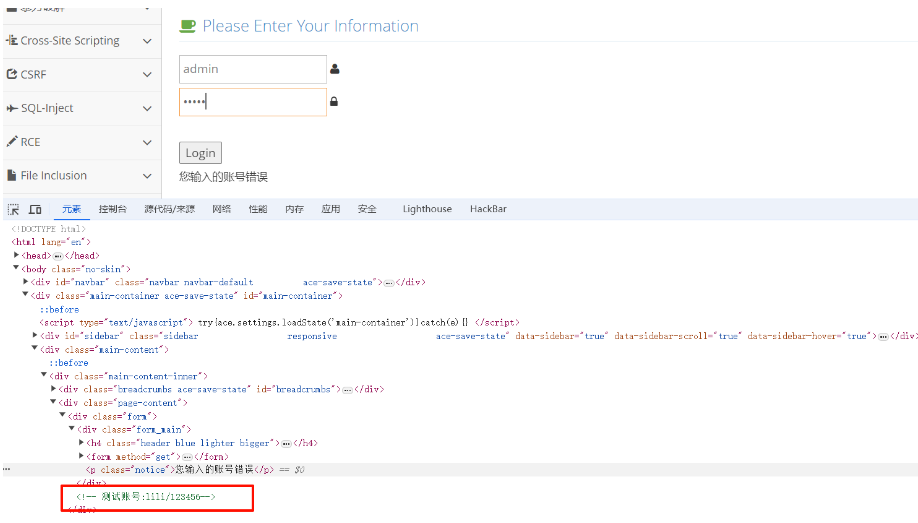Viewport: 918px width, 523px height.
Task: Collapse the div class form triangle
Action: (63, 415)
